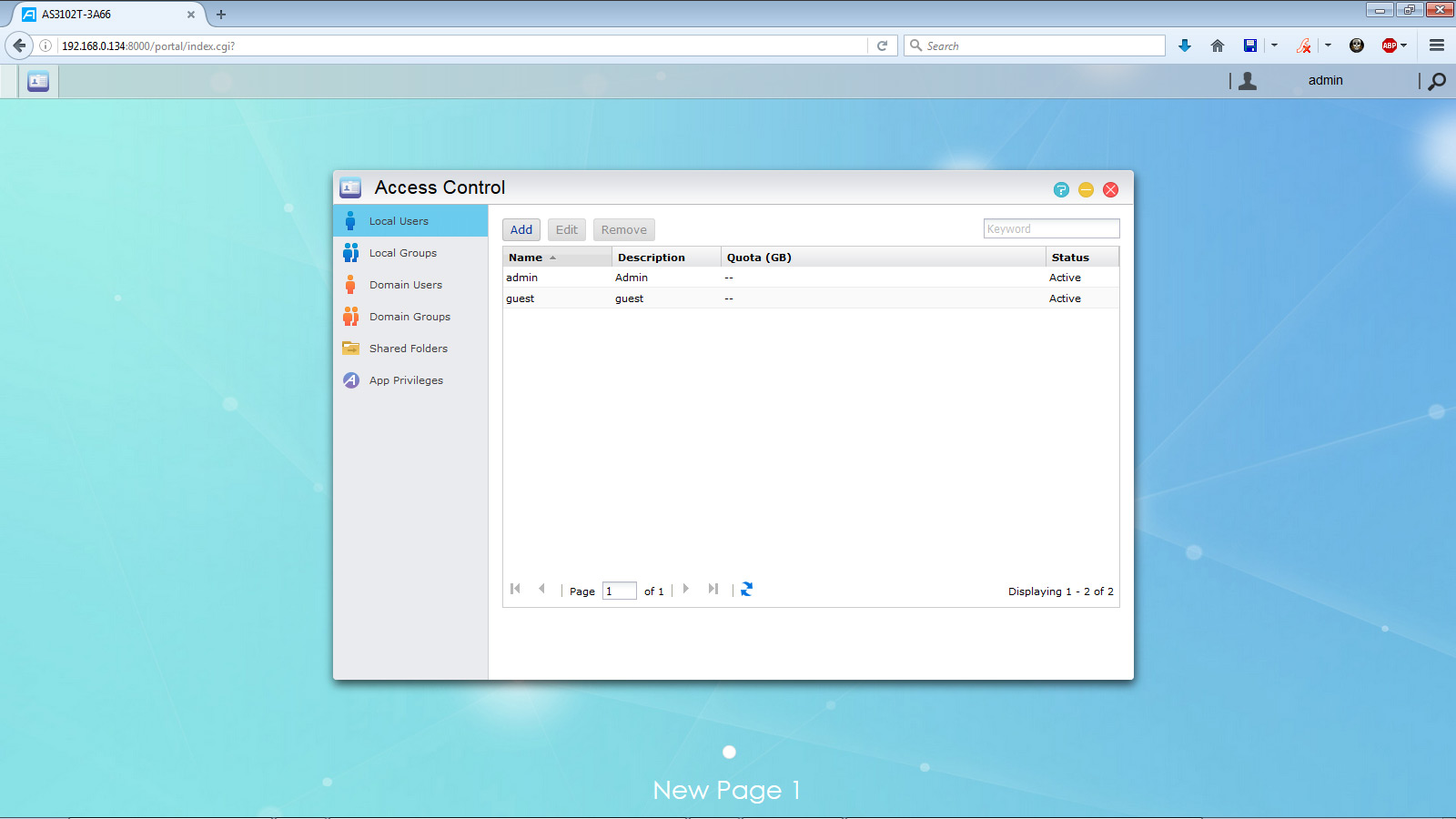1456x819 pixels.
Task: Close the AS3102T-3A66 tab
Action: tap(191, 15)
